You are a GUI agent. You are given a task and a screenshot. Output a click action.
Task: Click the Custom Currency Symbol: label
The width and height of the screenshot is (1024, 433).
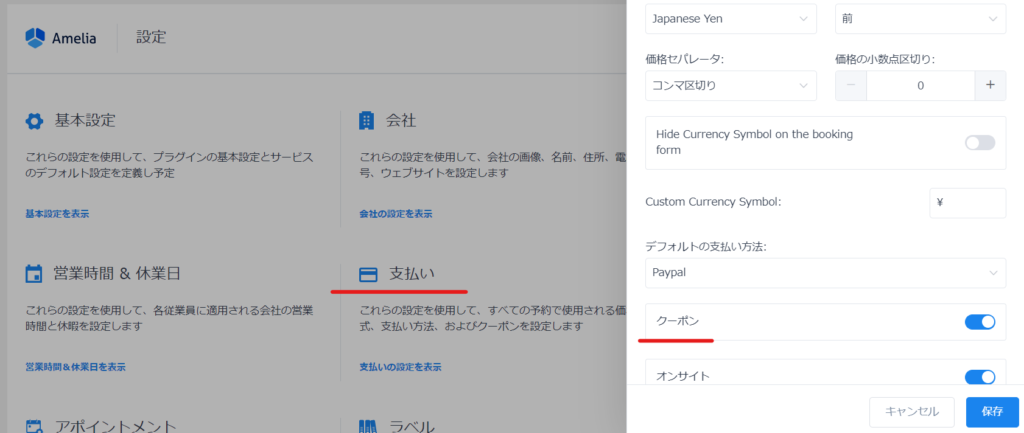click(x=713, y=202)
